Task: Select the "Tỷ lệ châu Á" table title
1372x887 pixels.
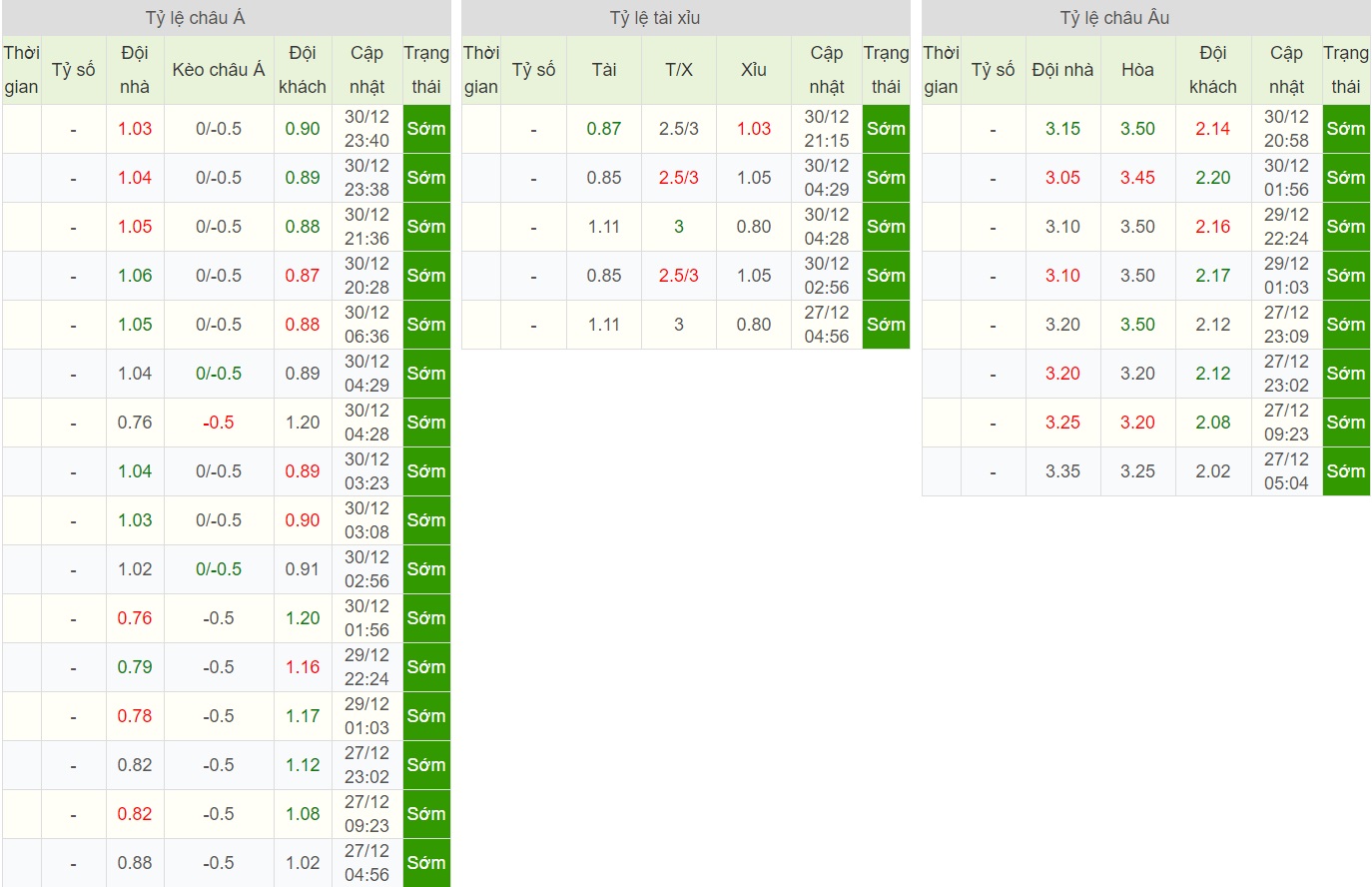Action: coord(196,18)
